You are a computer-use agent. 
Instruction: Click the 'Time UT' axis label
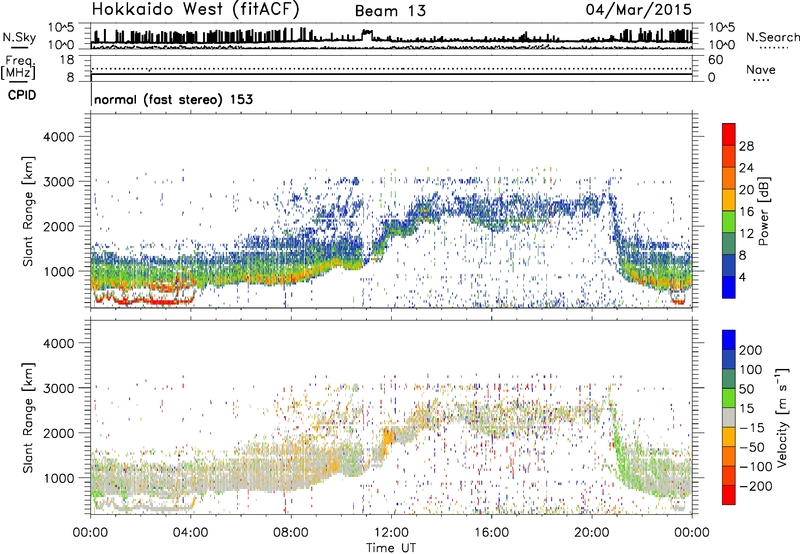(x=391, y=547)
